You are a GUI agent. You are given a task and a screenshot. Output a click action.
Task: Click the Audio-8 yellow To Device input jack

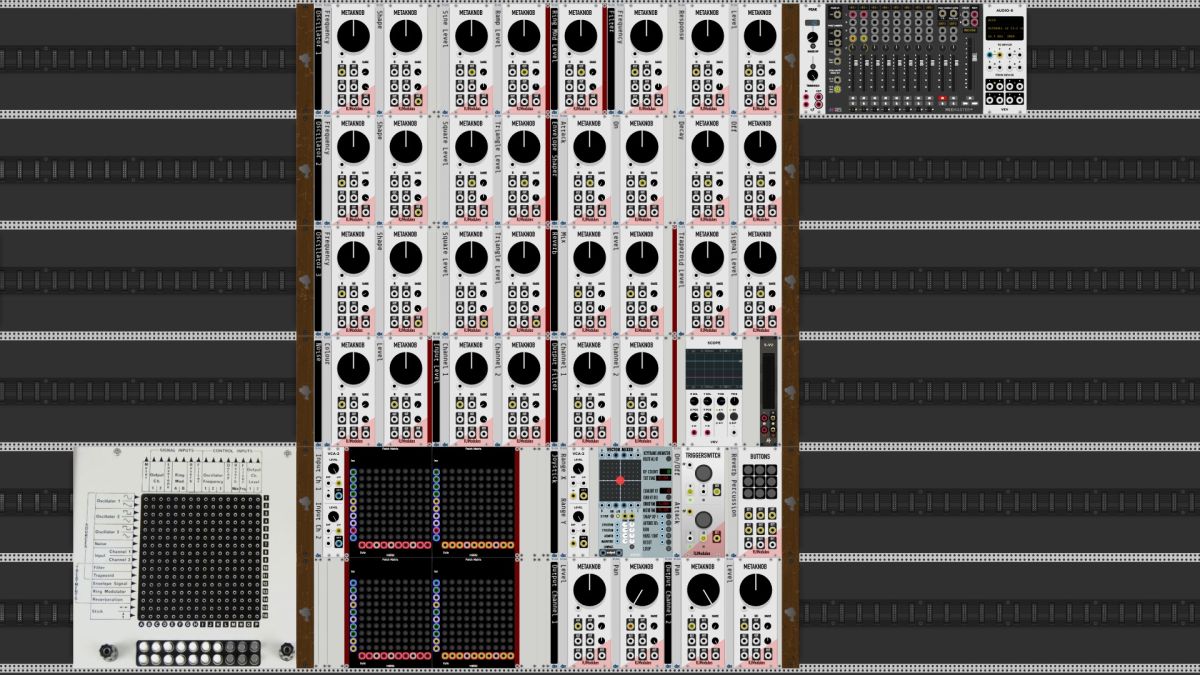[x=1000, y=55]
